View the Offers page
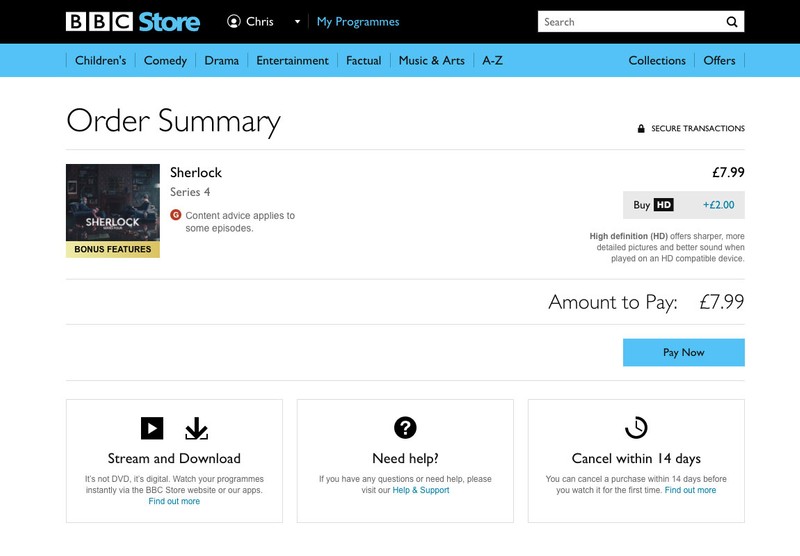 pyautogui.click(x=719, y=61)
